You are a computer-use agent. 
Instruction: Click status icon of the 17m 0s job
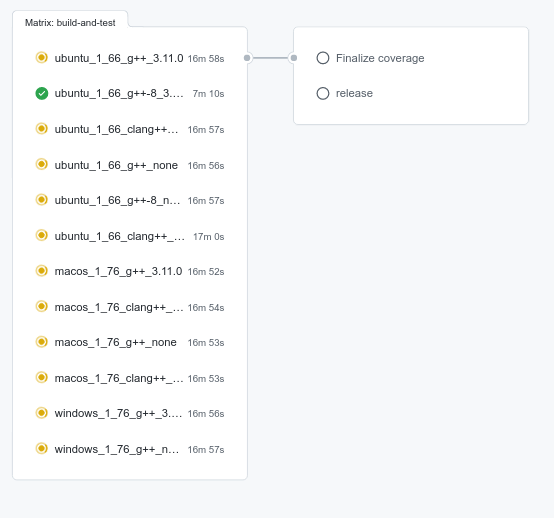pyautogui.click(x=42, y=236)
